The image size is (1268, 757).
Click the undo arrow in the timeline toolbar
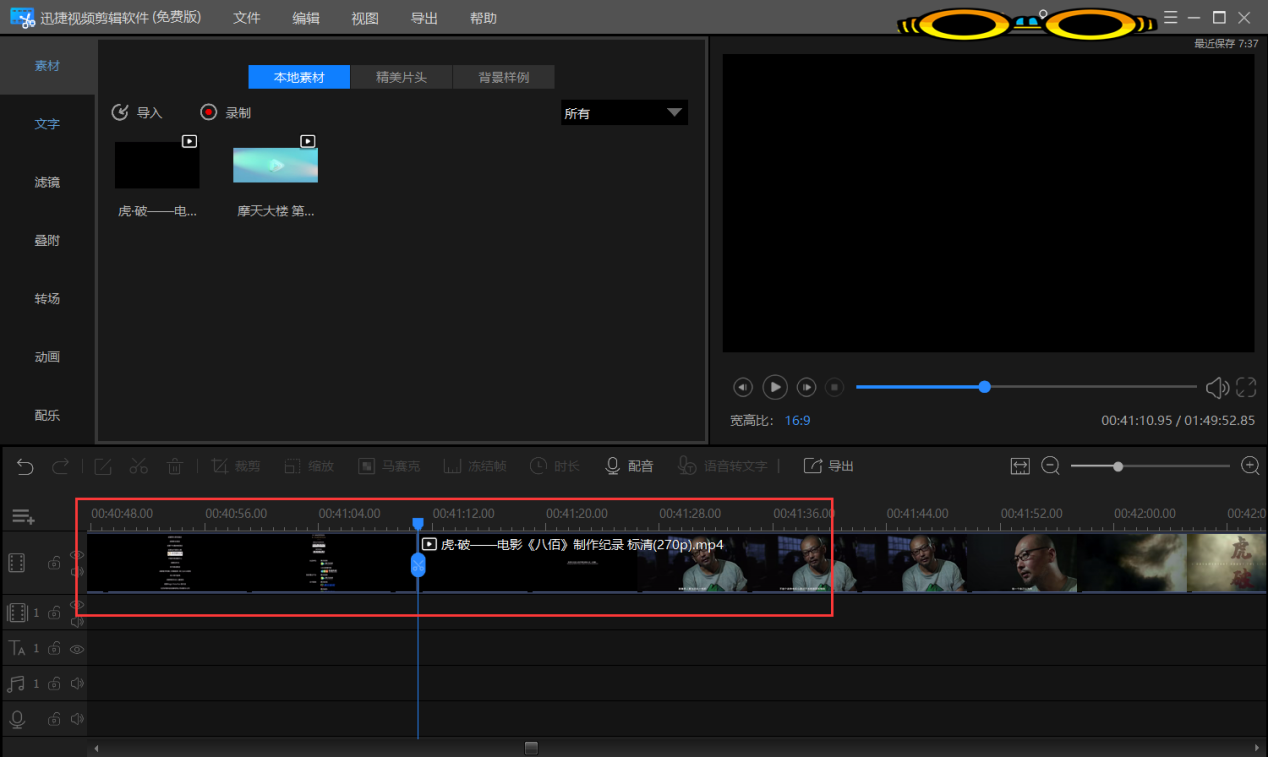[26, 466]
